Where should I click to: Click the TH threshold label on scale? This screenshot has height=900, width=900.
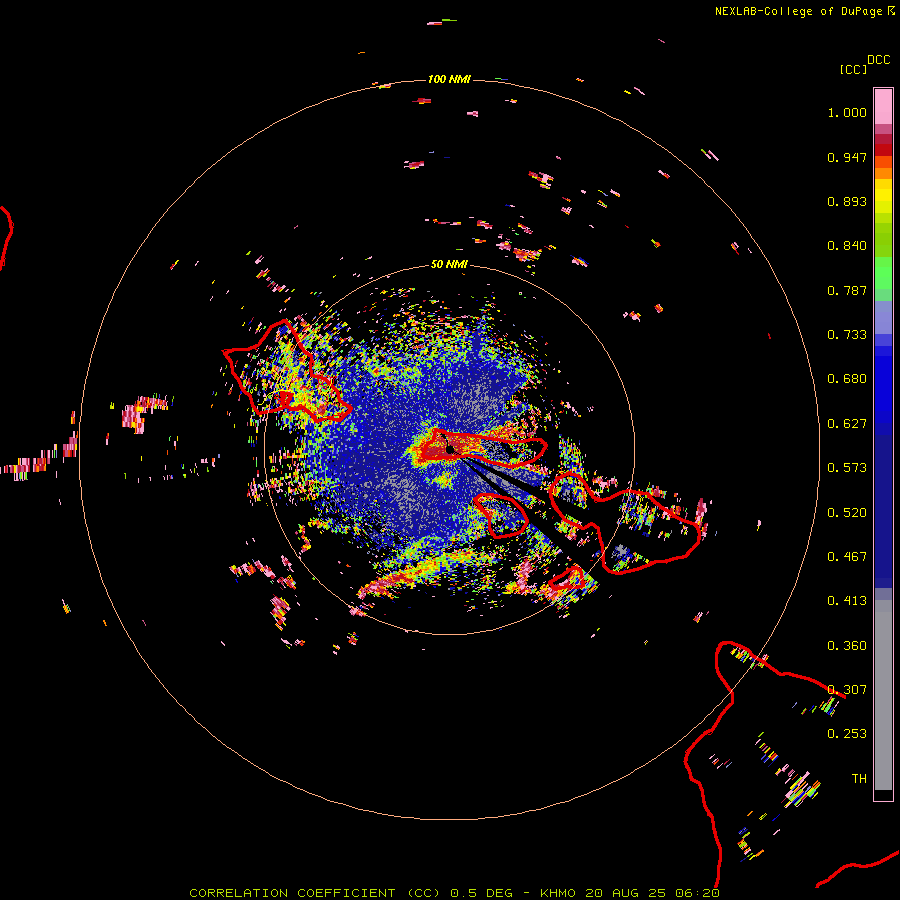tap(859, 779)
